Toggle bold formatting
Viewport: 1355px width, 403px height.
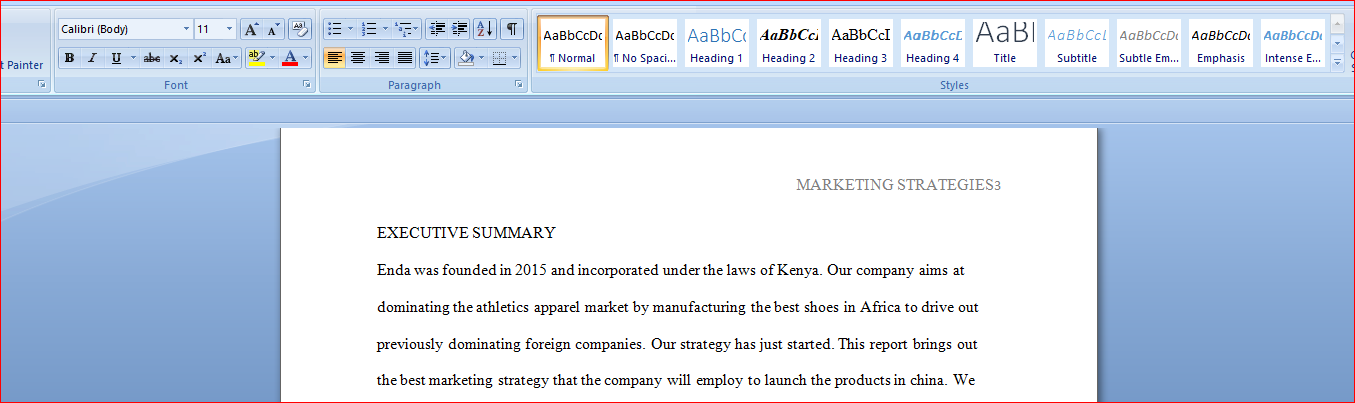click(69, 58)
